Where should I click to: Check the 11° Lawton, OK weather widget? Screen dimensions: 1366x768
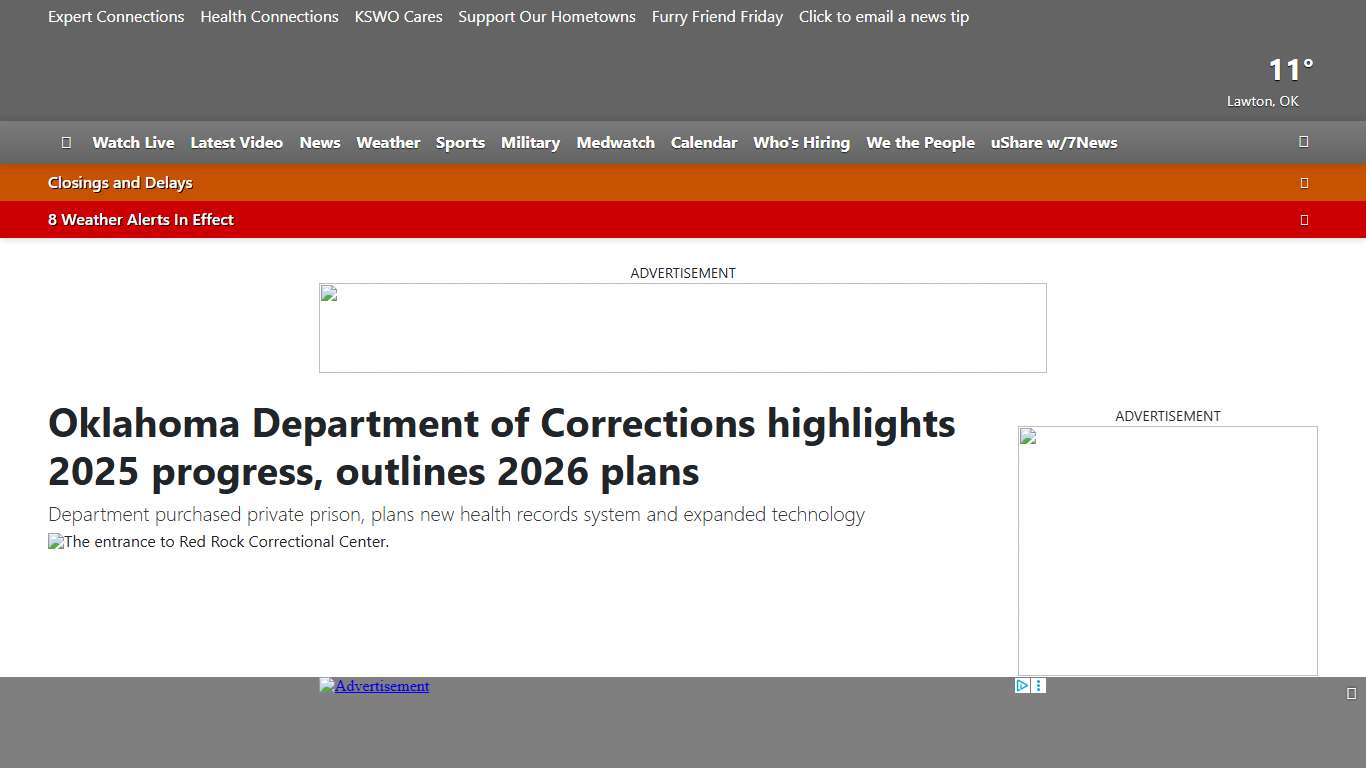point(1289,80)
